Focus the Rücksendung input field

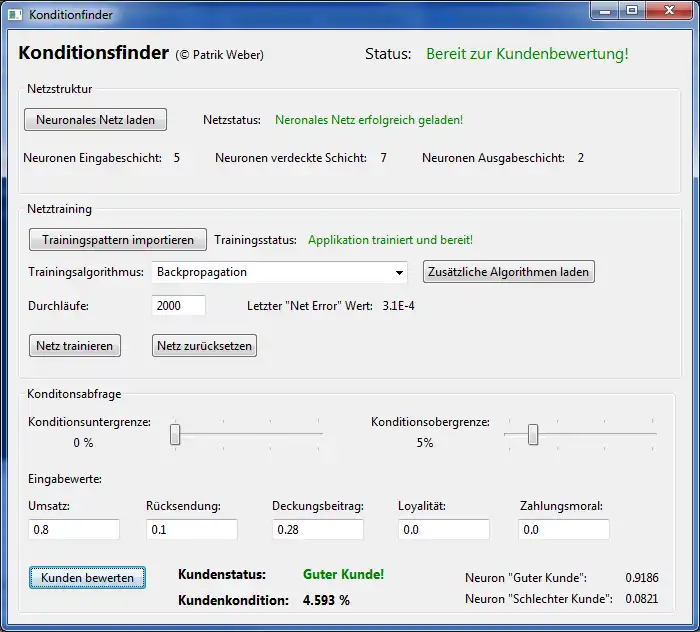tap(192, 530)
